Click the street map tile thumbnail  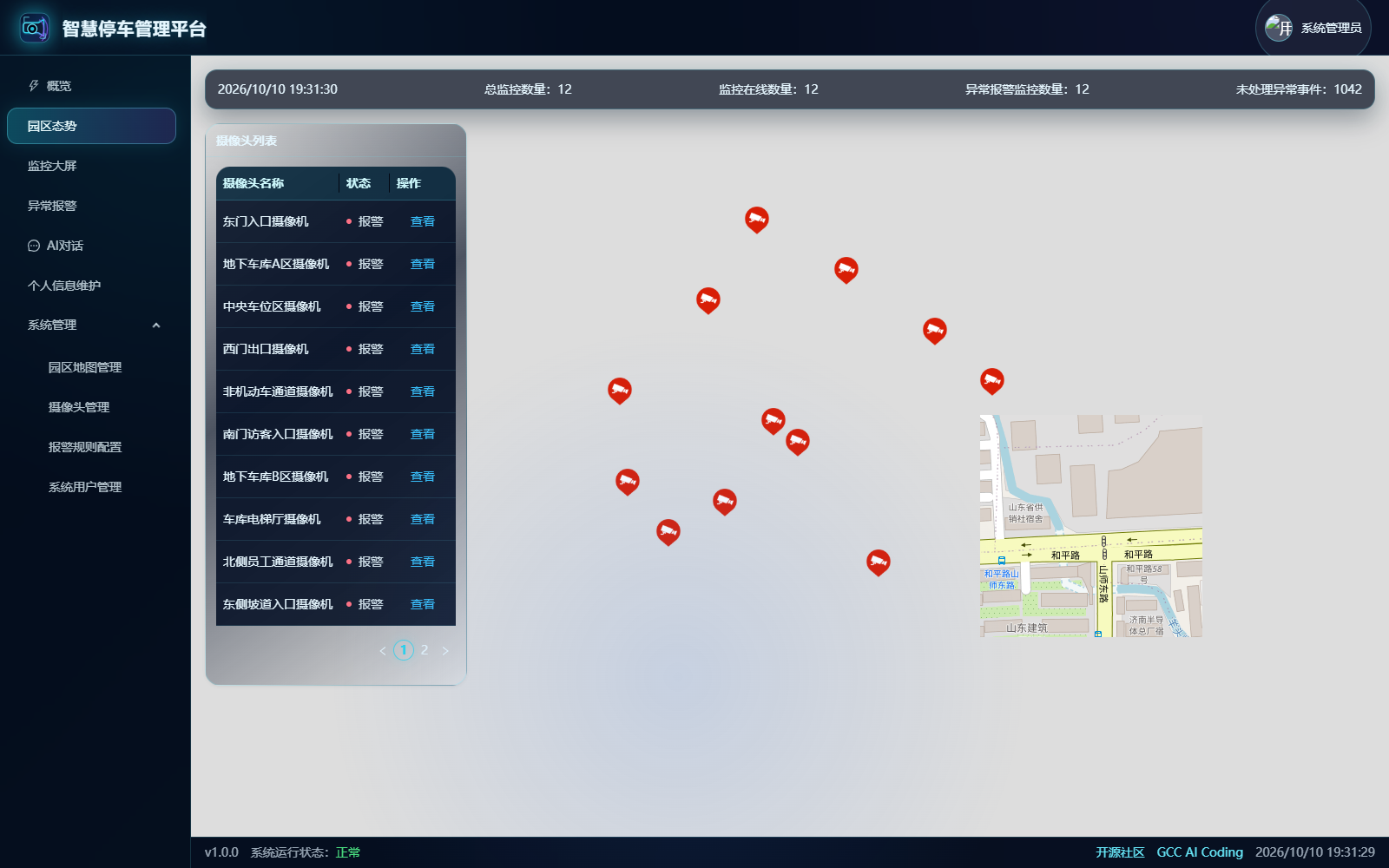click(1091, 526)
